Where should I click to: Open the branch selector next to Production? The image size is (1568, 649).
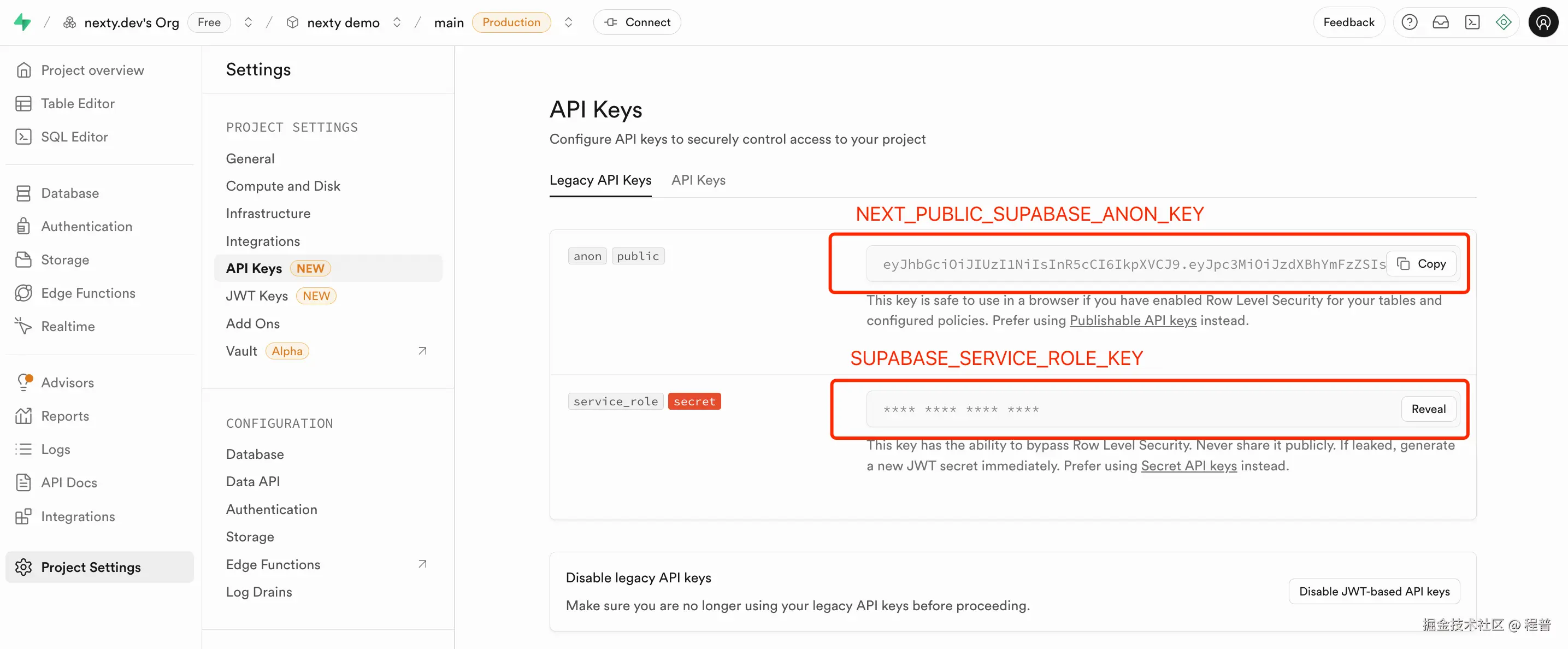(x=568, y=22)
